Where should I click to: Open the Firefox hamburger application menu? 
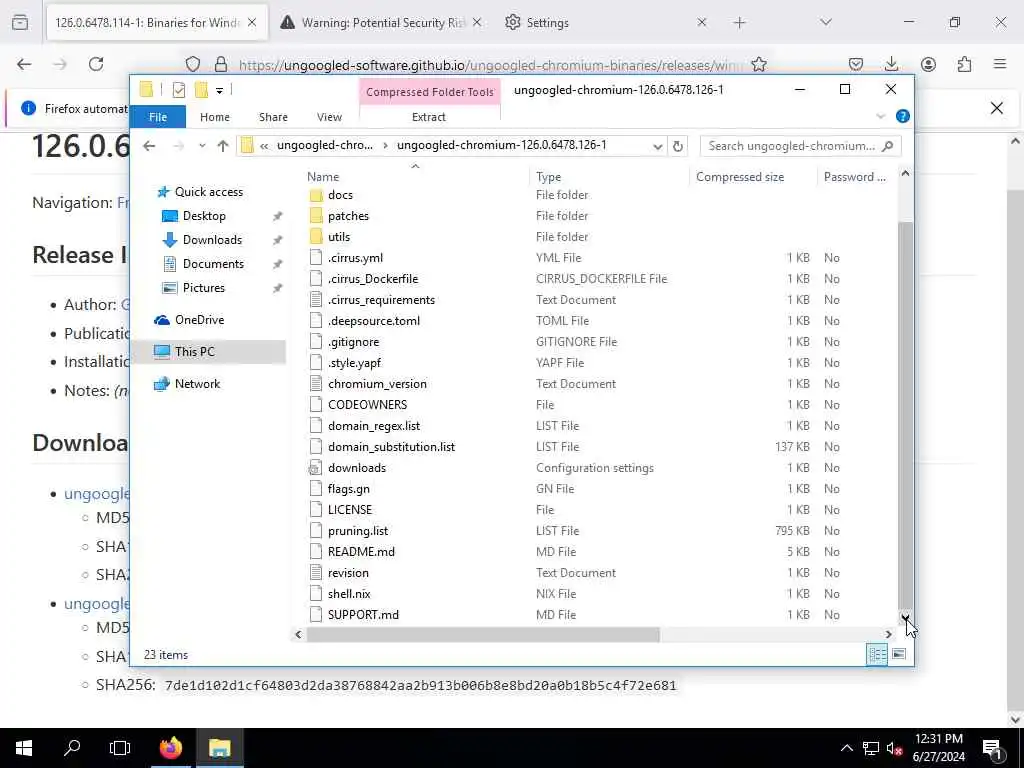1000,64
